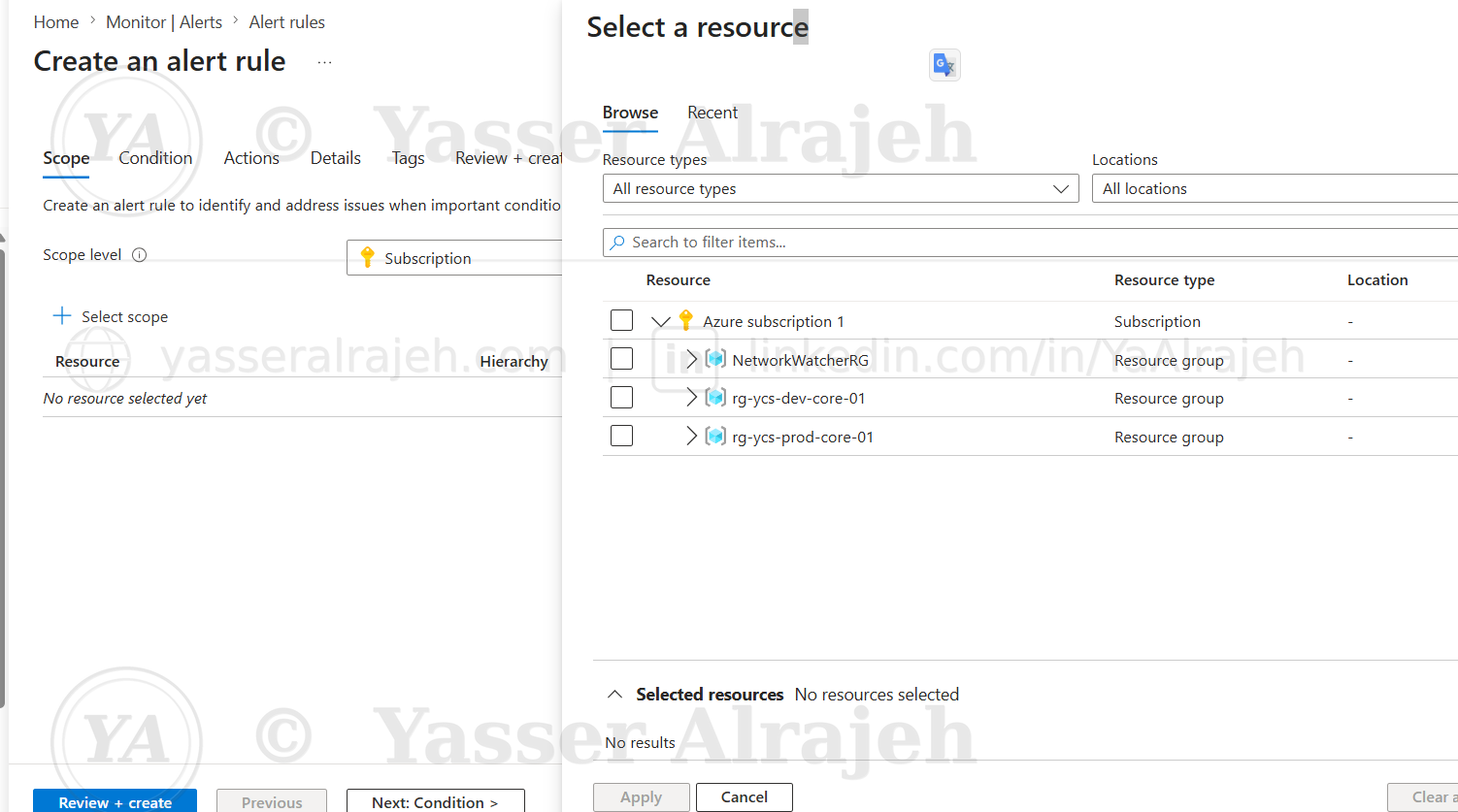The height and width of the screenshot is (812, 1458).
Task: Check the rg-ycs-dev-core-01 checkbox
Action: pyautogui.click(x=621, y=398)
